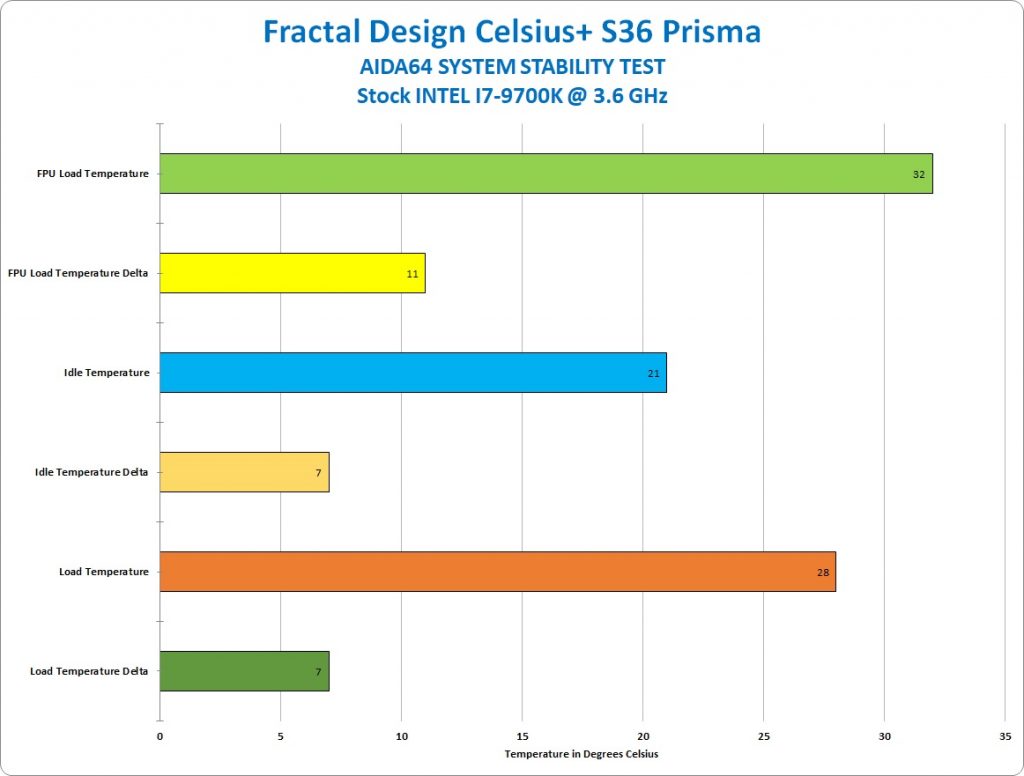Select the x-axis tick label '35'
This screenshot has width=1024, height=776.
point(1005,737)
